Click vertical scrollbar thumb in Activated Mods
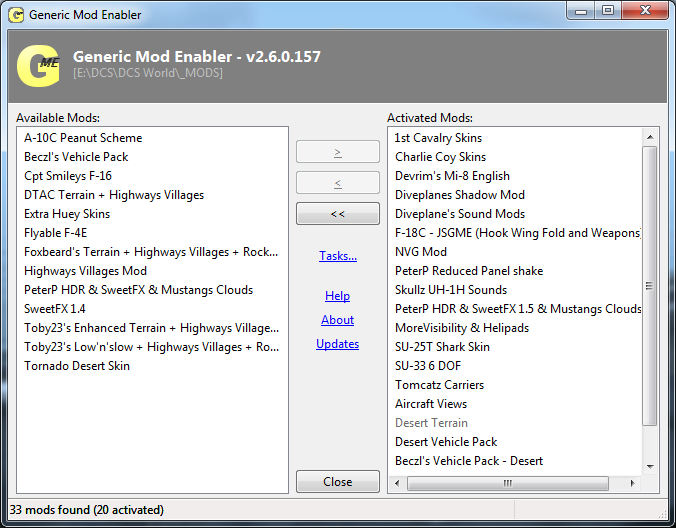The image size is (676, 528). point(649,286)
